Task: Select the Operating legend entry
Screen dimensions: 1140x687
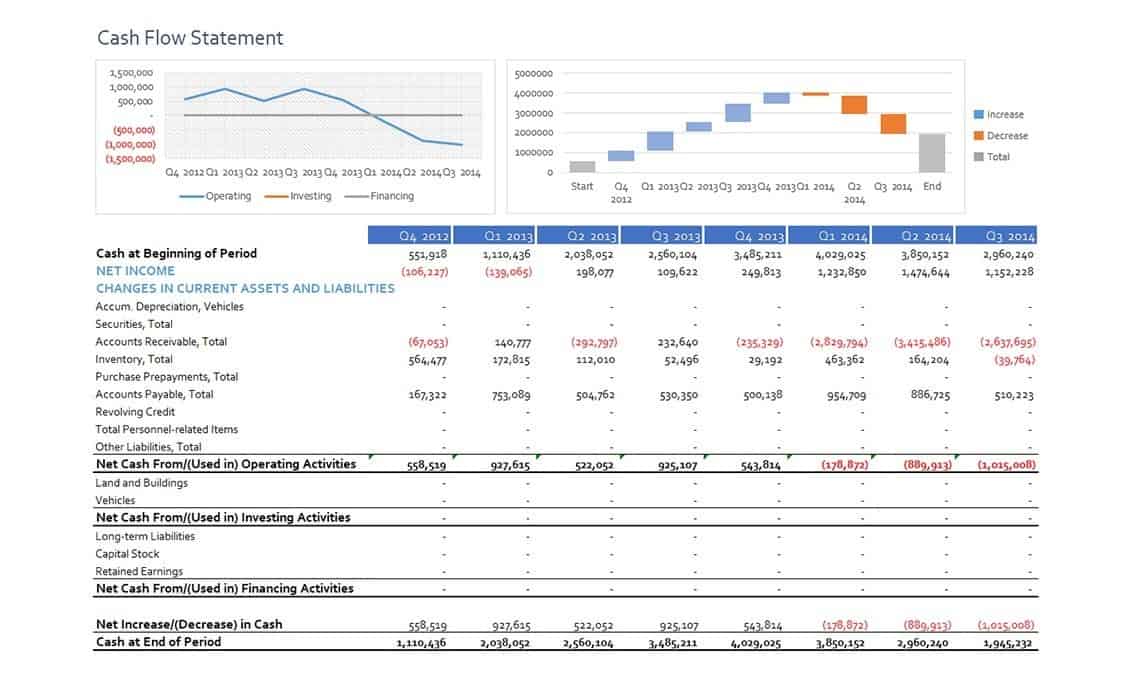Action: click(215, 196)
